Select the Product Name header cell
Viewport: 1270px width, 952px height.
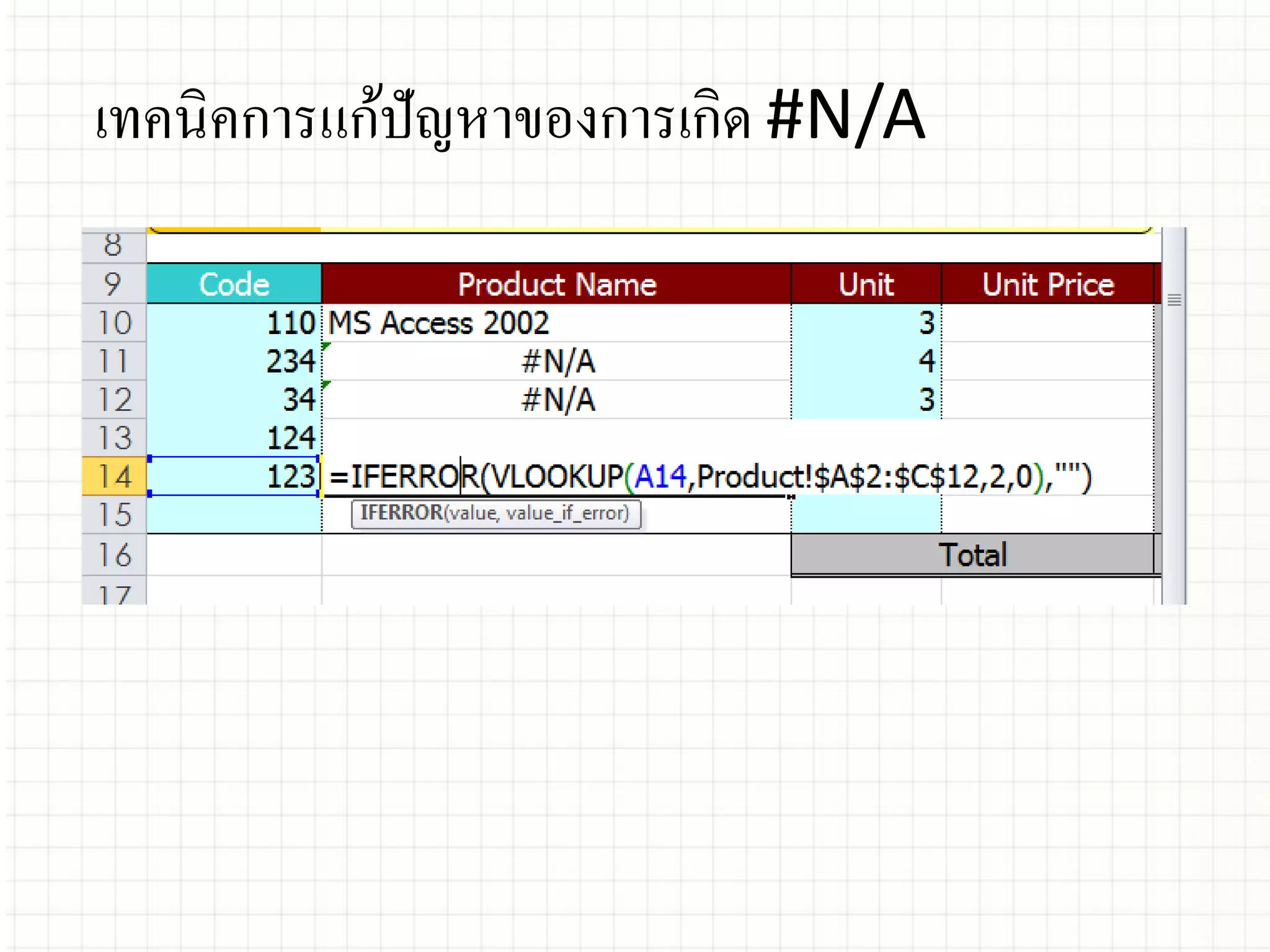556,284
